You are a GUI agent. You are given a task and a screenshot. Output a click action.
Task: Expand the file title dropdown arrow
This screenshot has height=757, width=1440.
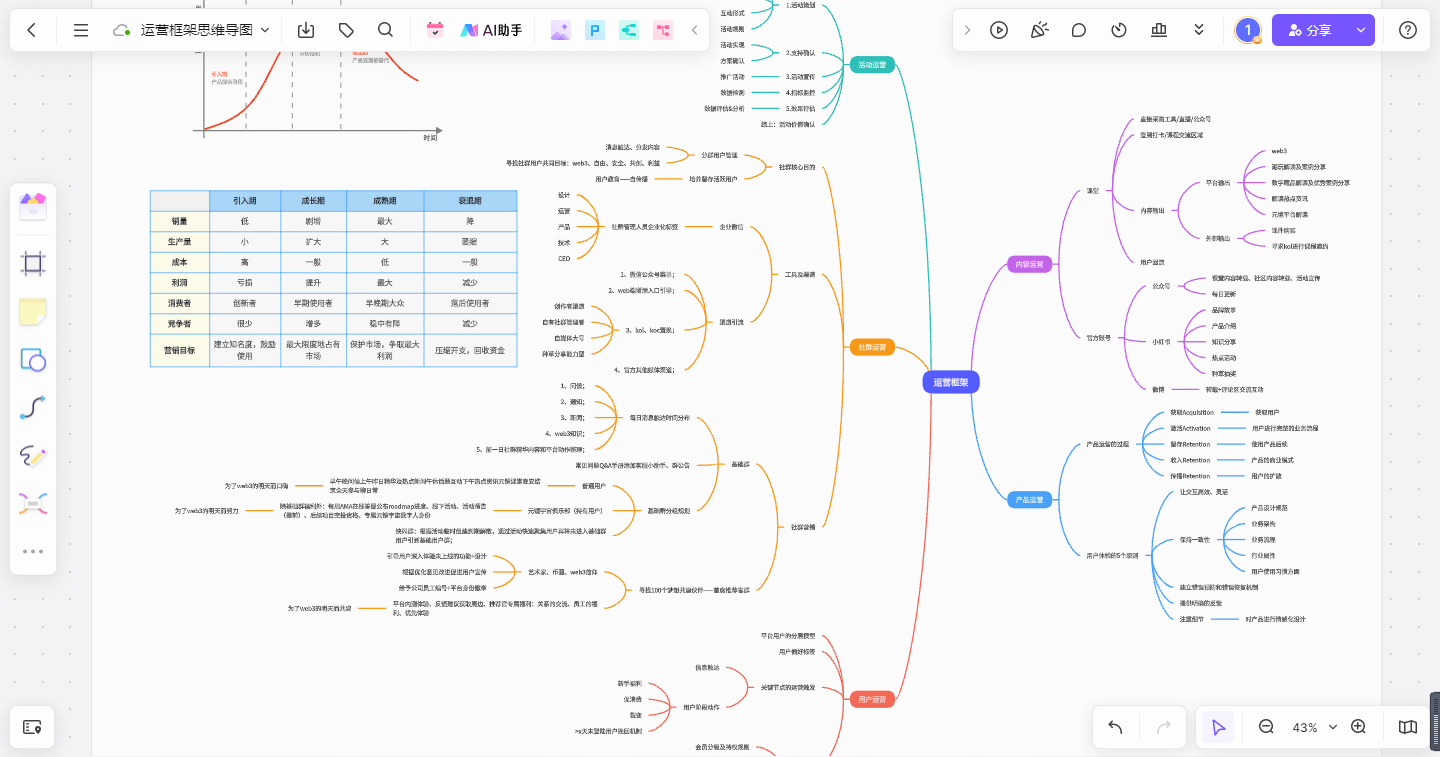pos(265,30)
